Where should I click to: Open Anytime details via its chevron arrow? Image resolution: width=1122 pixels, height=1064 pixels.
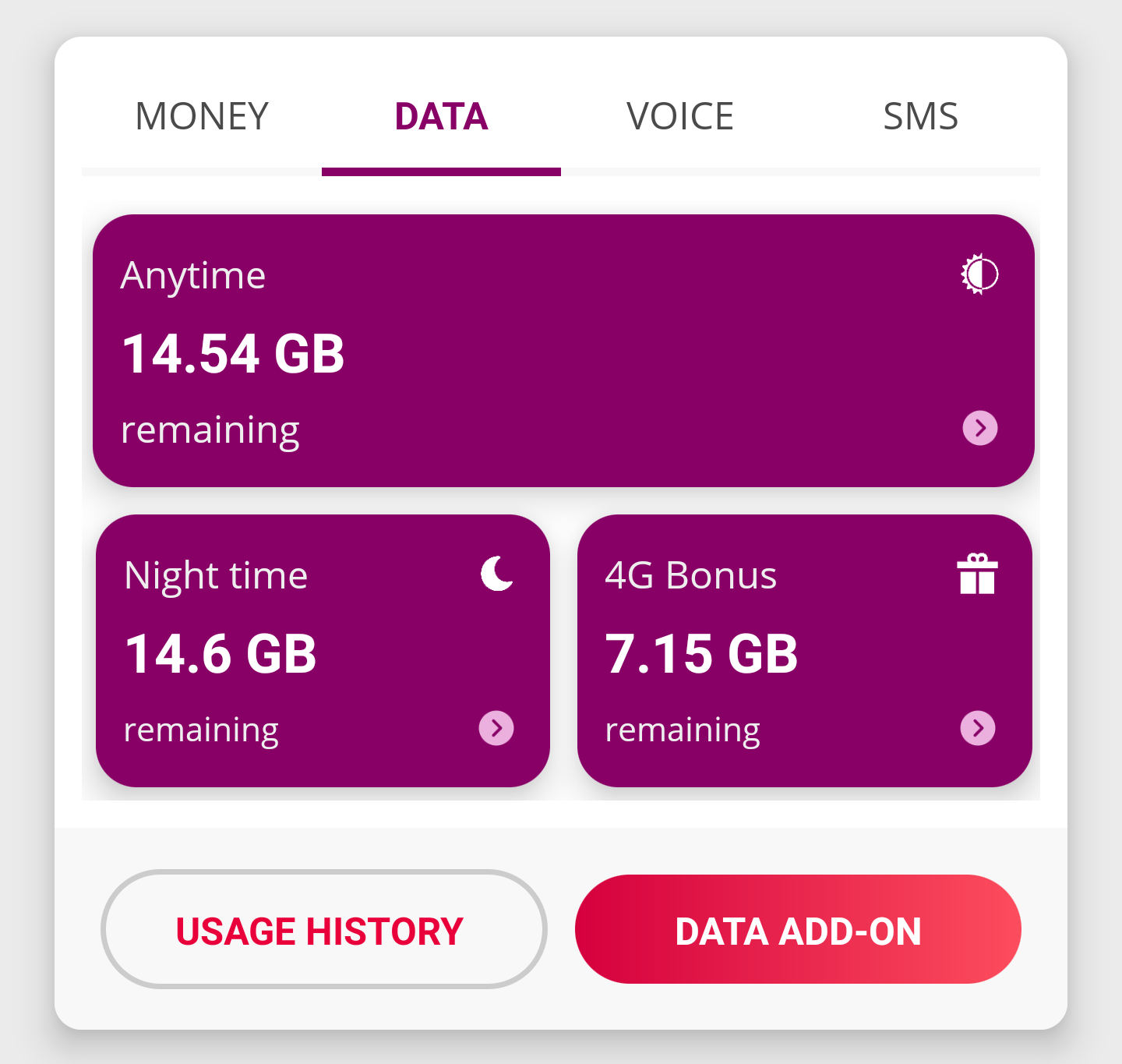pos(980,428)
